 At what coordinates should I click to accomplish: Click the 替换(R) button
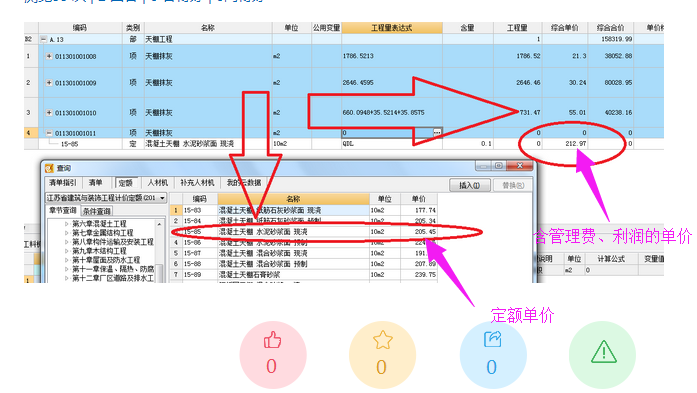coord(513,185)
